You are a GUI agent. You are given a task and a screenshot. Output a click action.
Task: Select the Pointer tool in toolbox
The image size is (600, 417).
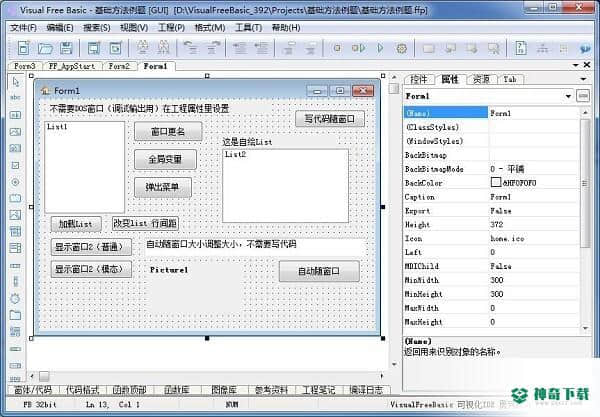15,81
